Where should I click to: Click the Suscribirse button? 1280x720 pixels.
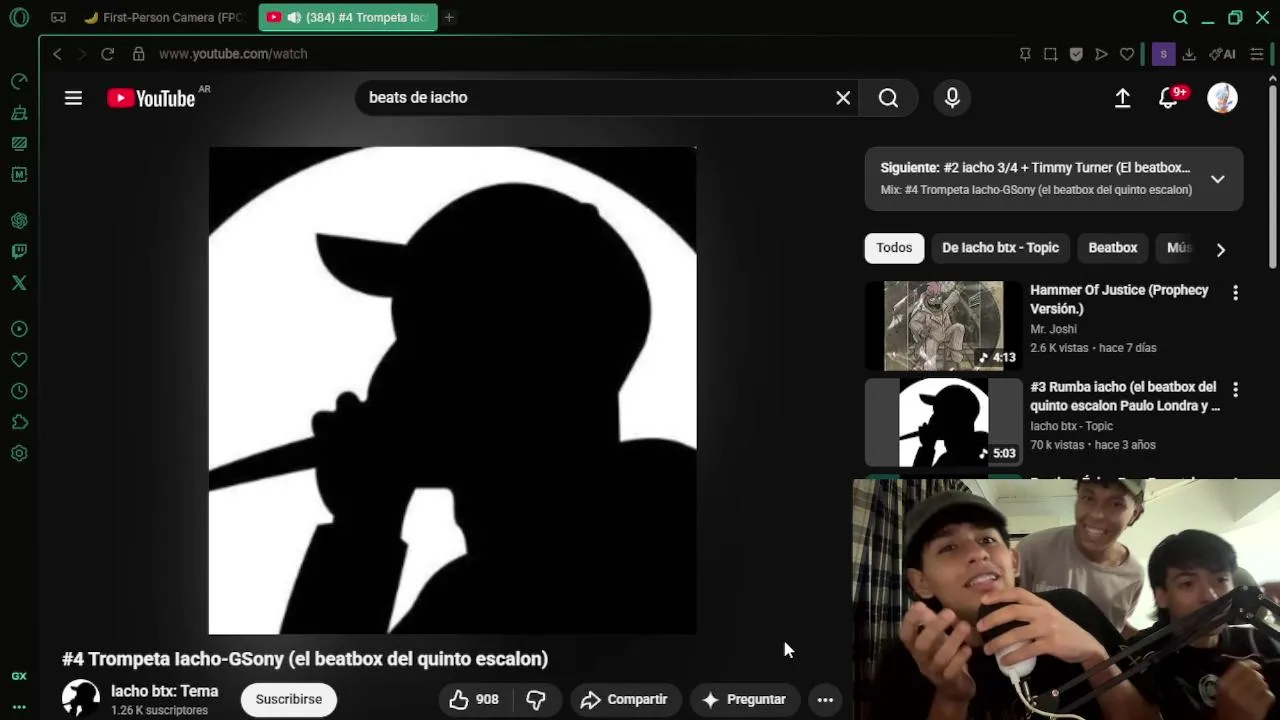[x=289, y=699]
